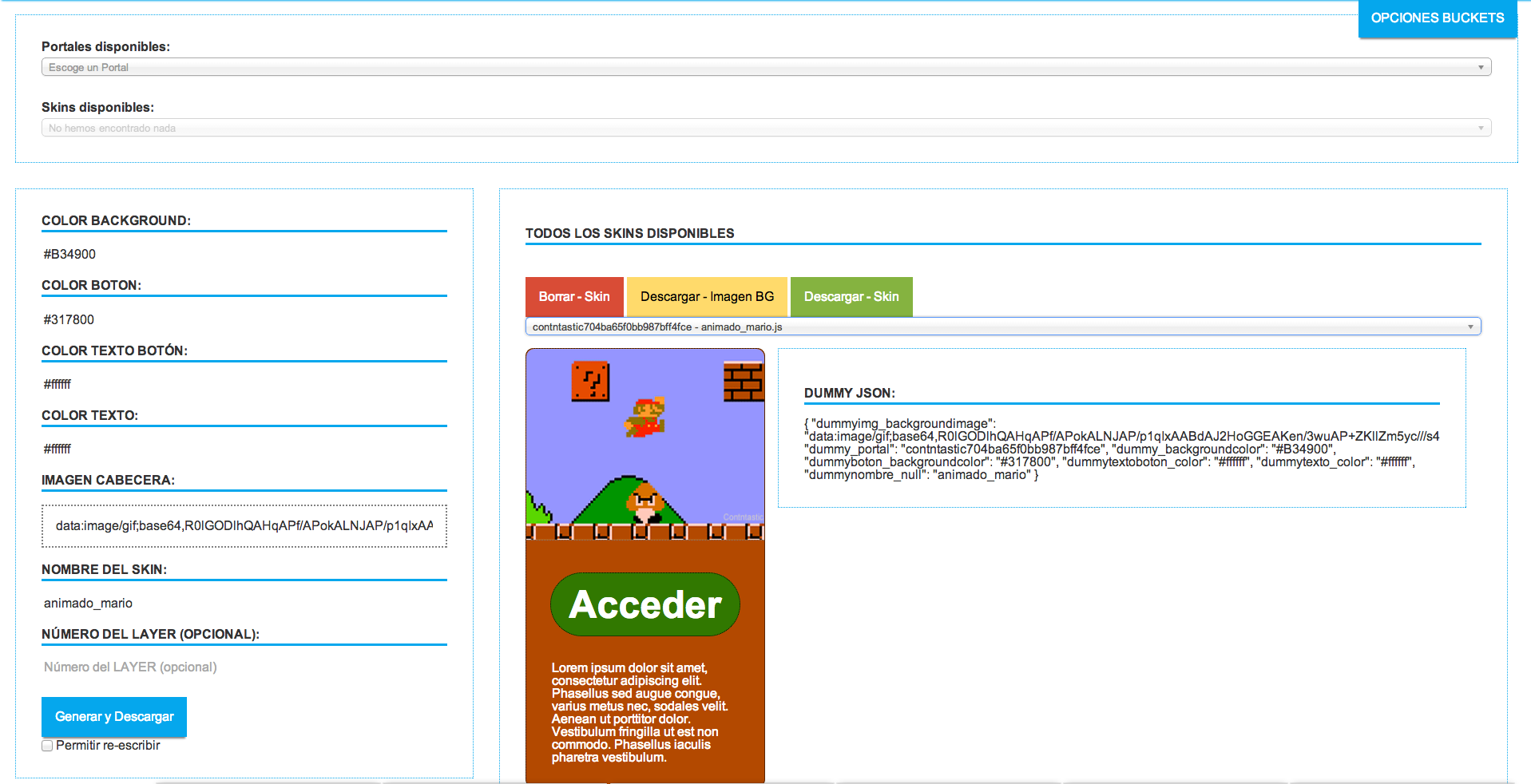Click the COLOR BOTON label

point(91,285)
